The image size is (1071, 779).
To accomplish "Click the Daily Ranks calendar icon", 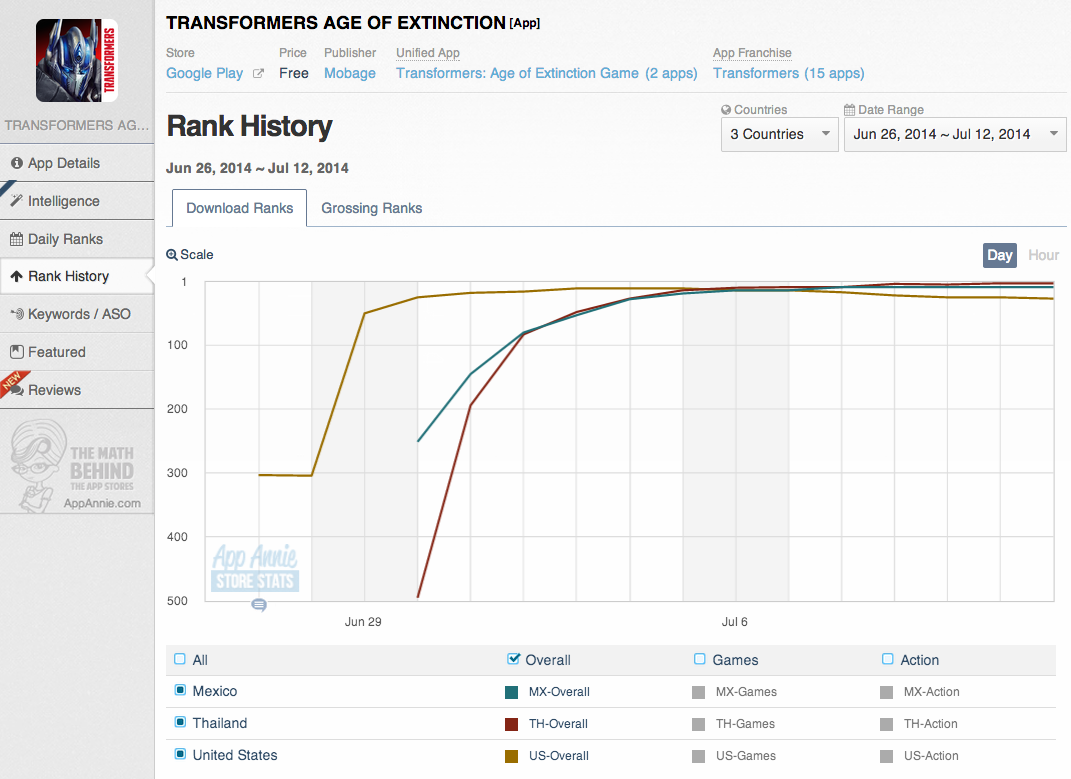I will click(x=16, y=239).
